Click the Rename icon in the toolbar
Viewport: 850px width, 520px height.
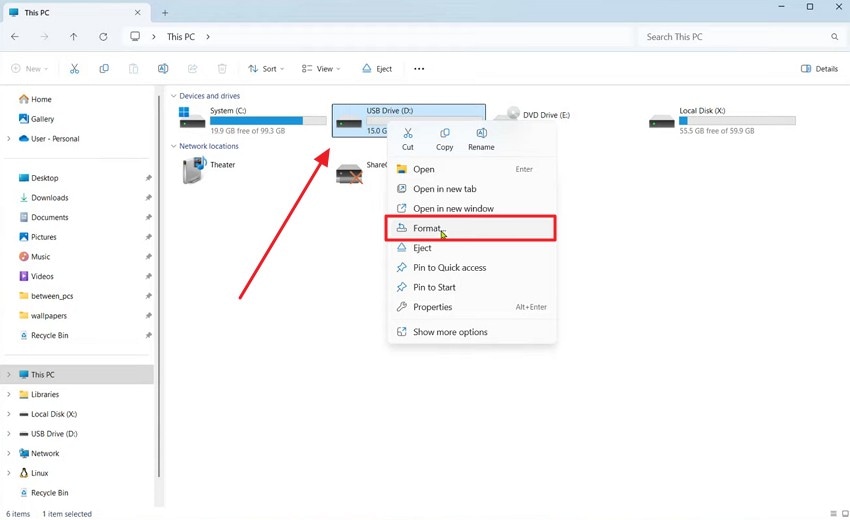tap(163, 69)
